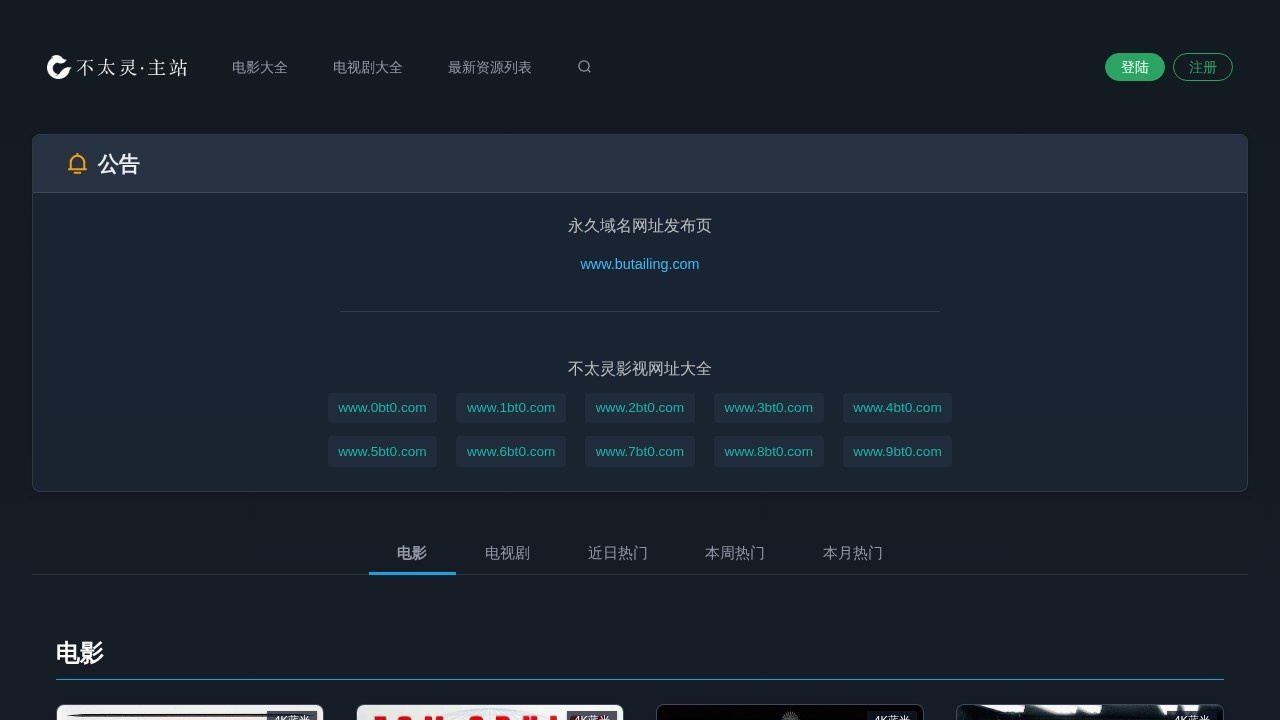Image resolution: width=1280 pixels, height=720 pixels.
Task: Open the www.butailing.com link
Action: [x=640, y=264]
